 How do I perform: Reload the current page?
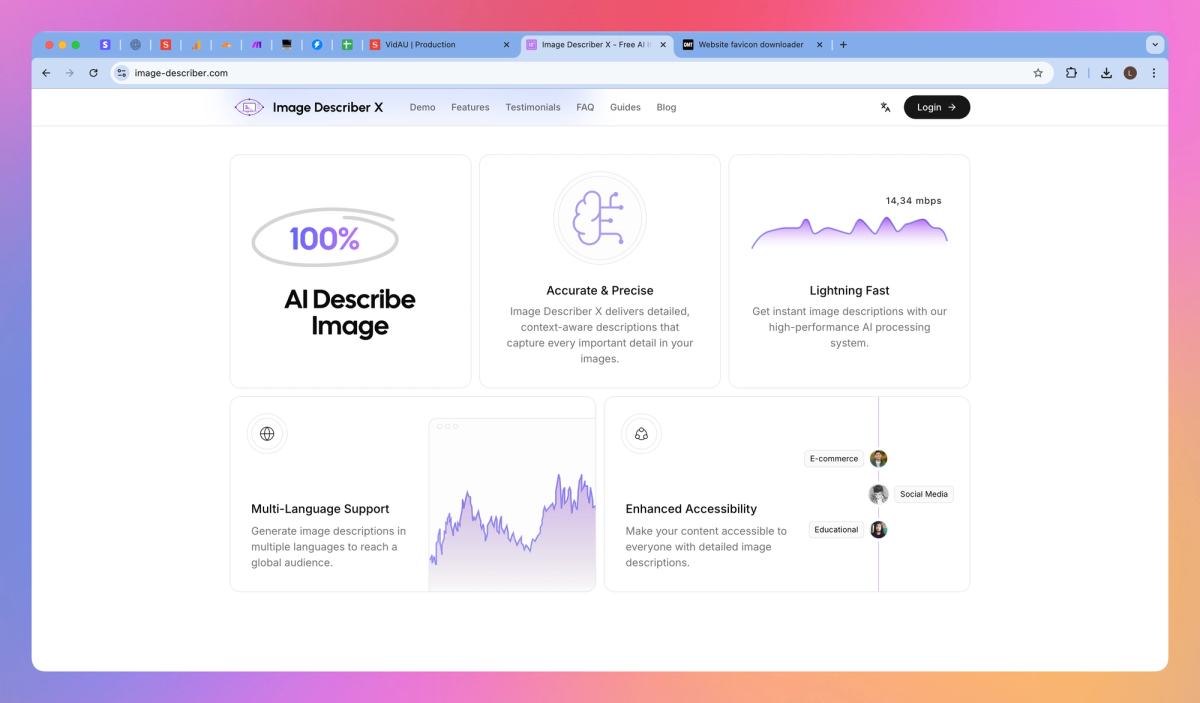click(x=94, y=73)
